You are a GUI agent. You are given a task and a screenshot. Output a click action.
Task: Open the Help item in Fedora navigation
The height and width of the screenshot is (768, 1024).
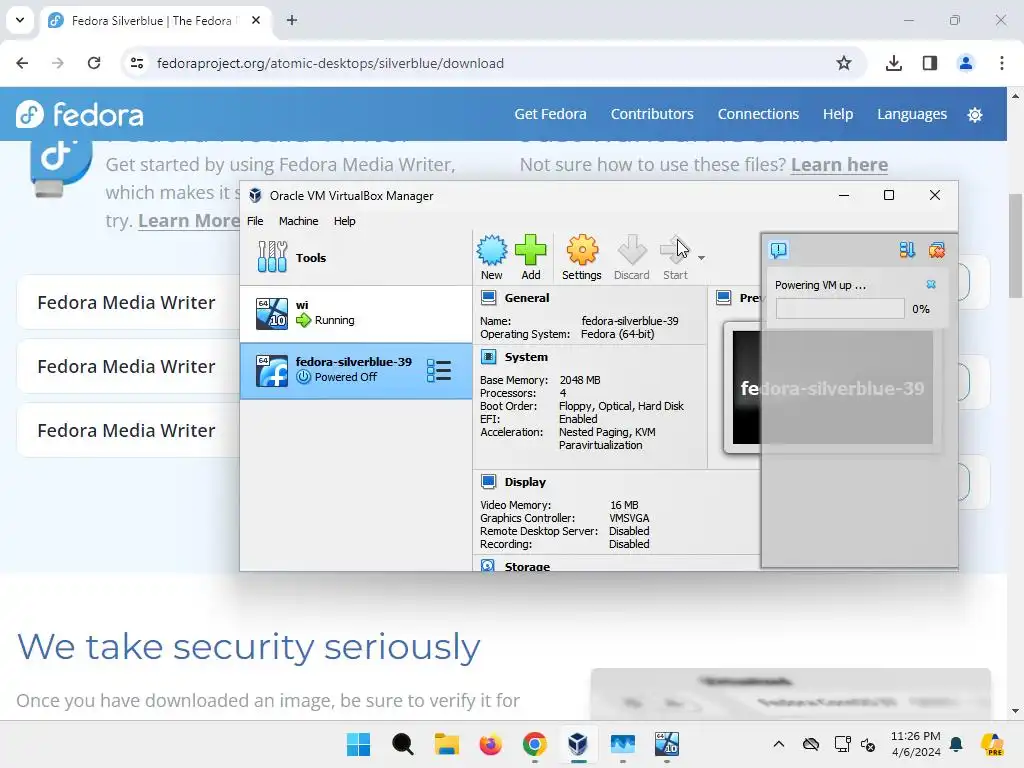838,114
